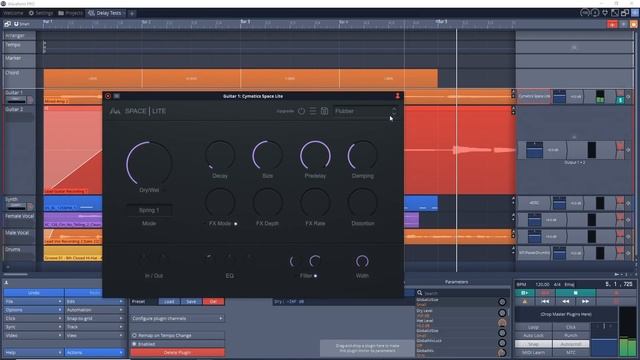Open the Projects tab
The image size is (640, 360).
coord(70,13)
